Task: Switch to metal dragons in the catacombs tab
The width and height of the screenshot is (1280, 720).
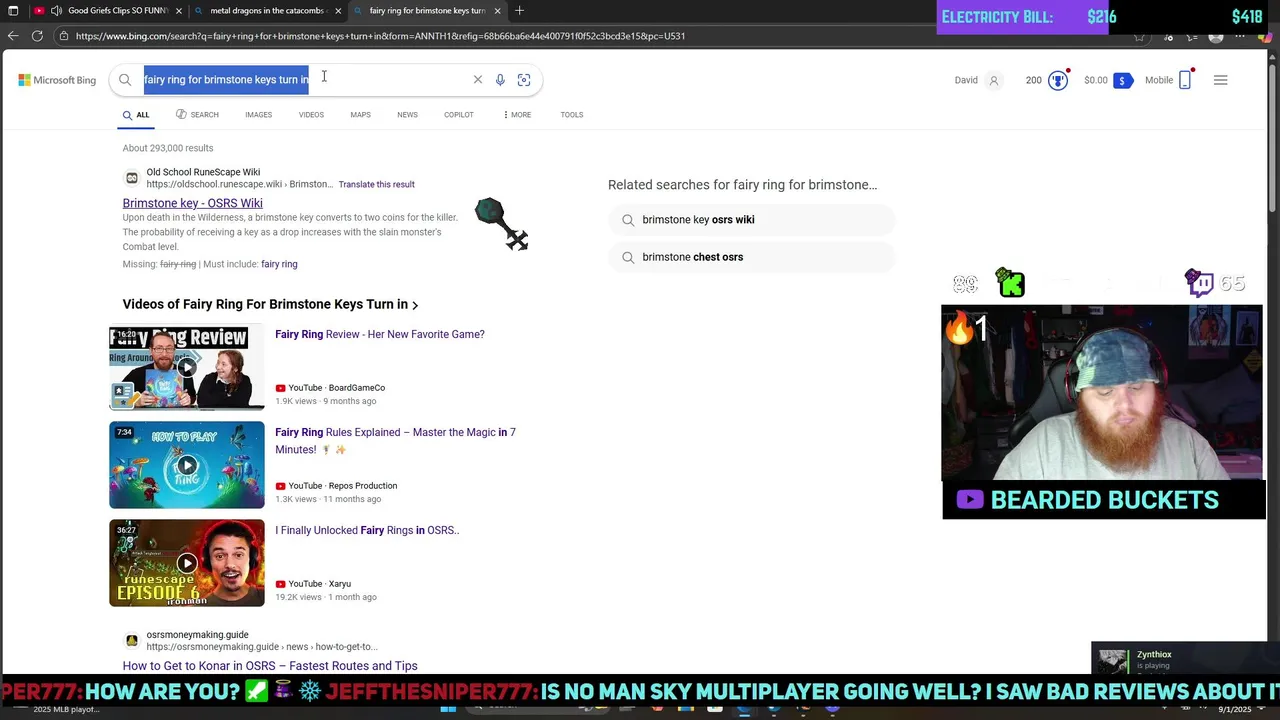Action: click(267, 11)
